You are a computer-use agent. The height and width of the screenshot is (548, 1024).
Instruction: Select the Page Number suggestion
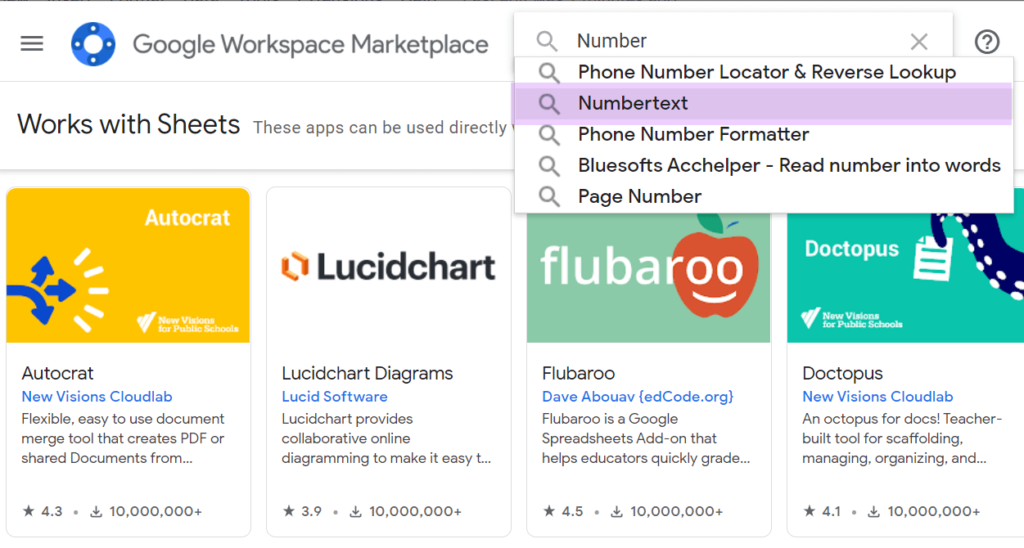(764, 197)
